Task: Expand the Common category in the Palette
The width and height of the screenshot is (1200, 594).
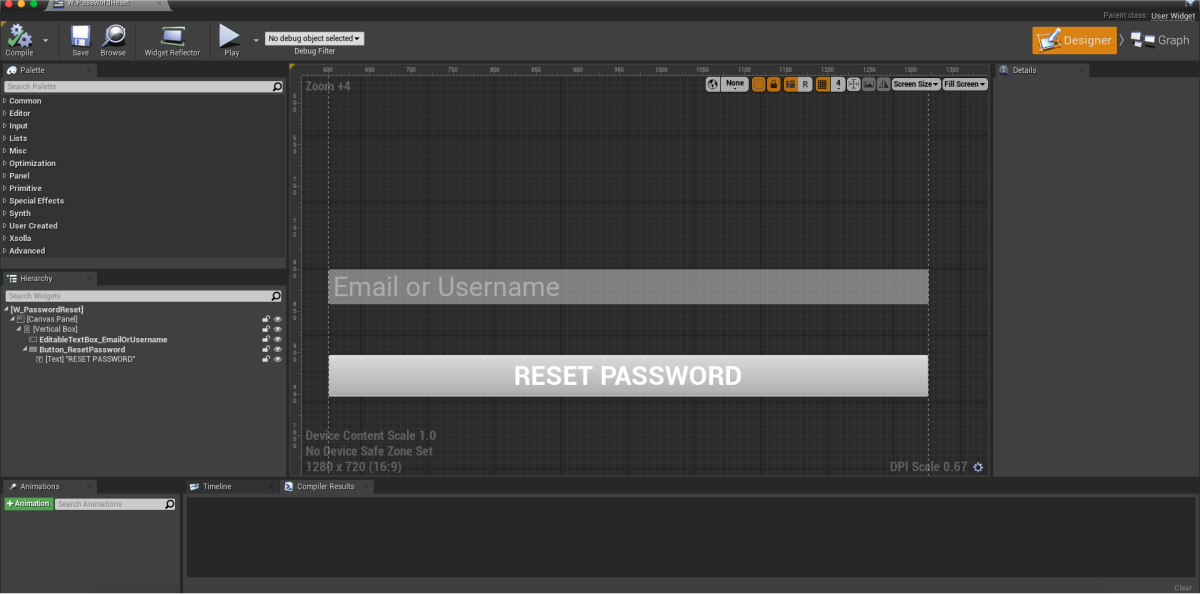Action: 25,101
